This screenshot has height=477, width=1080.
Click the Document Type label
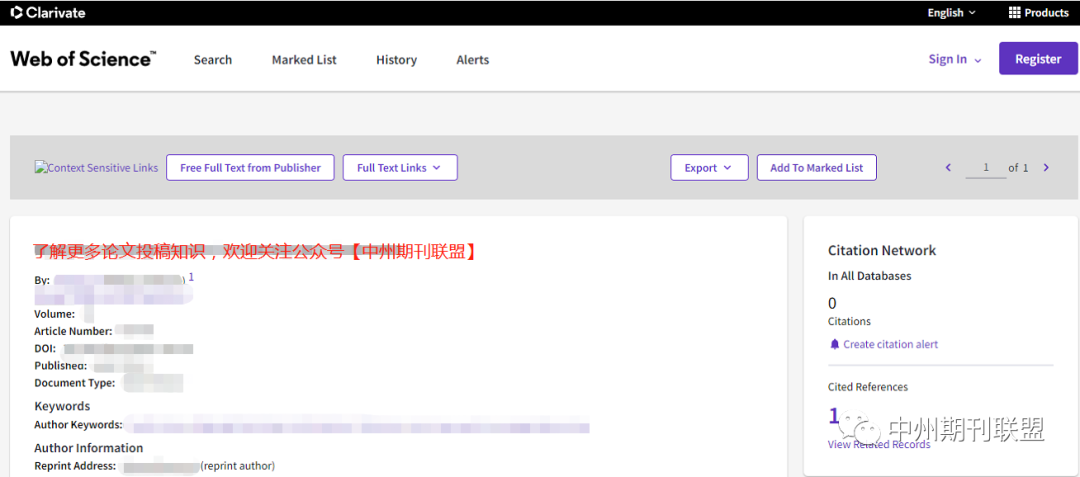74,383
